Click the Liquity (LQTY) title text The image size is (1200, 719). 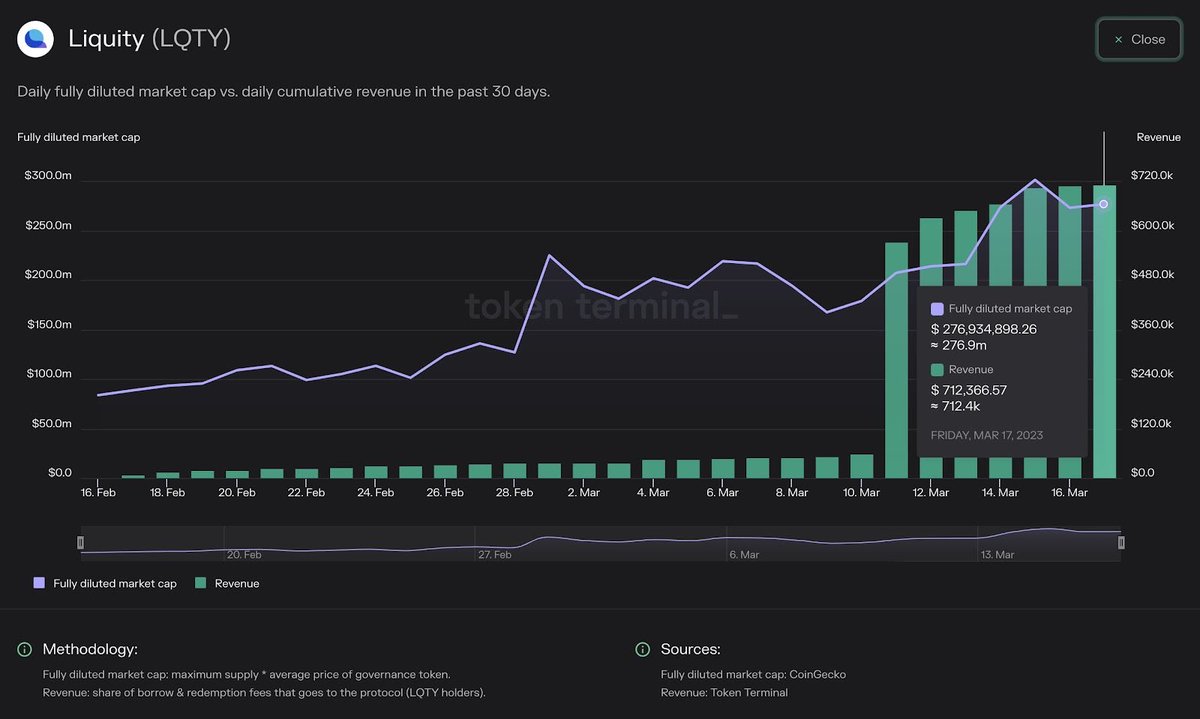pos(150,39)
